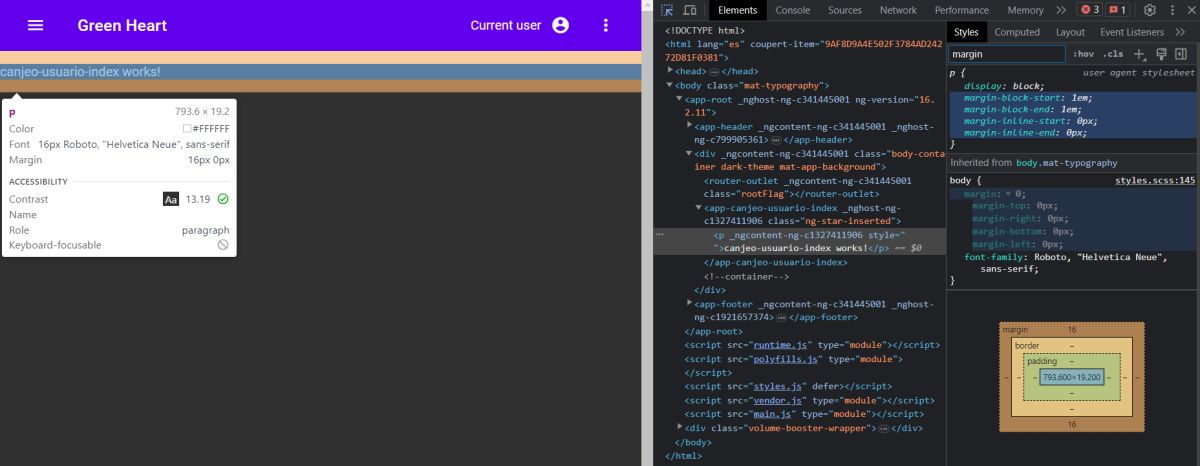
Task: Collapse the app-root node
Action: point(680,100)
